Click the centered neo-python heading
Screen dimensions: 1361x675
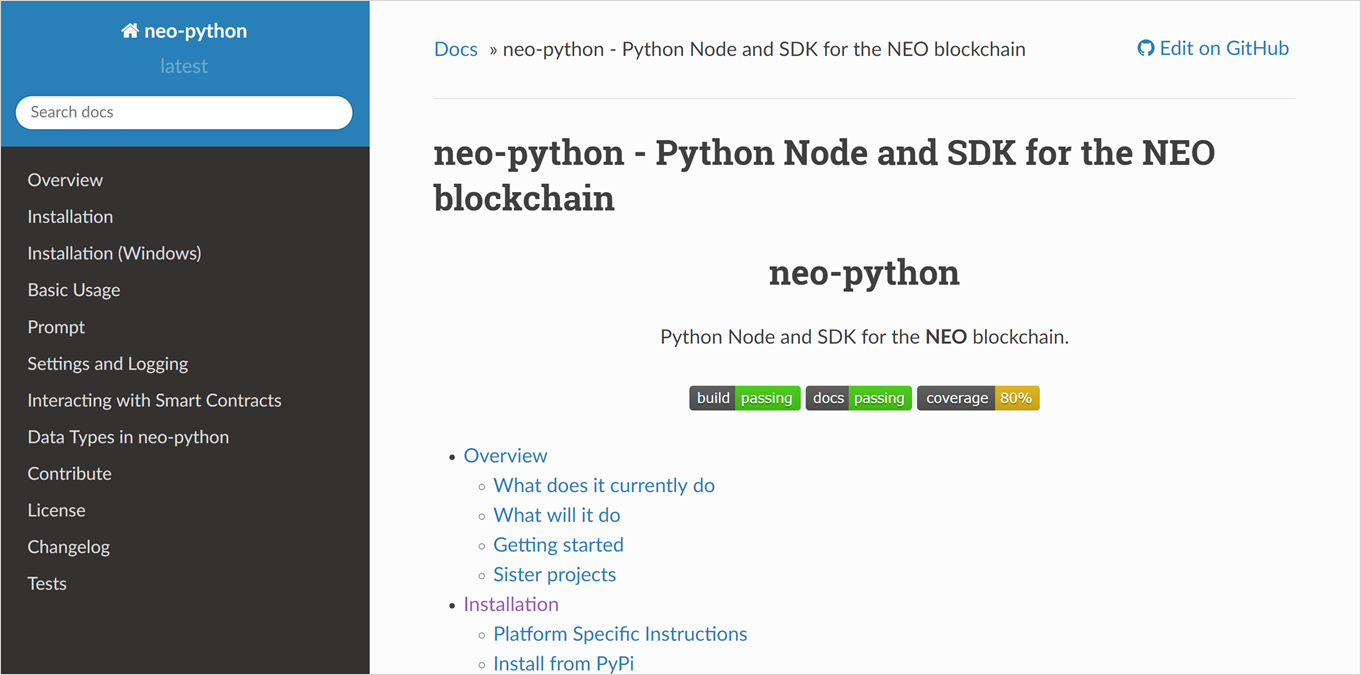pos(864,272)
